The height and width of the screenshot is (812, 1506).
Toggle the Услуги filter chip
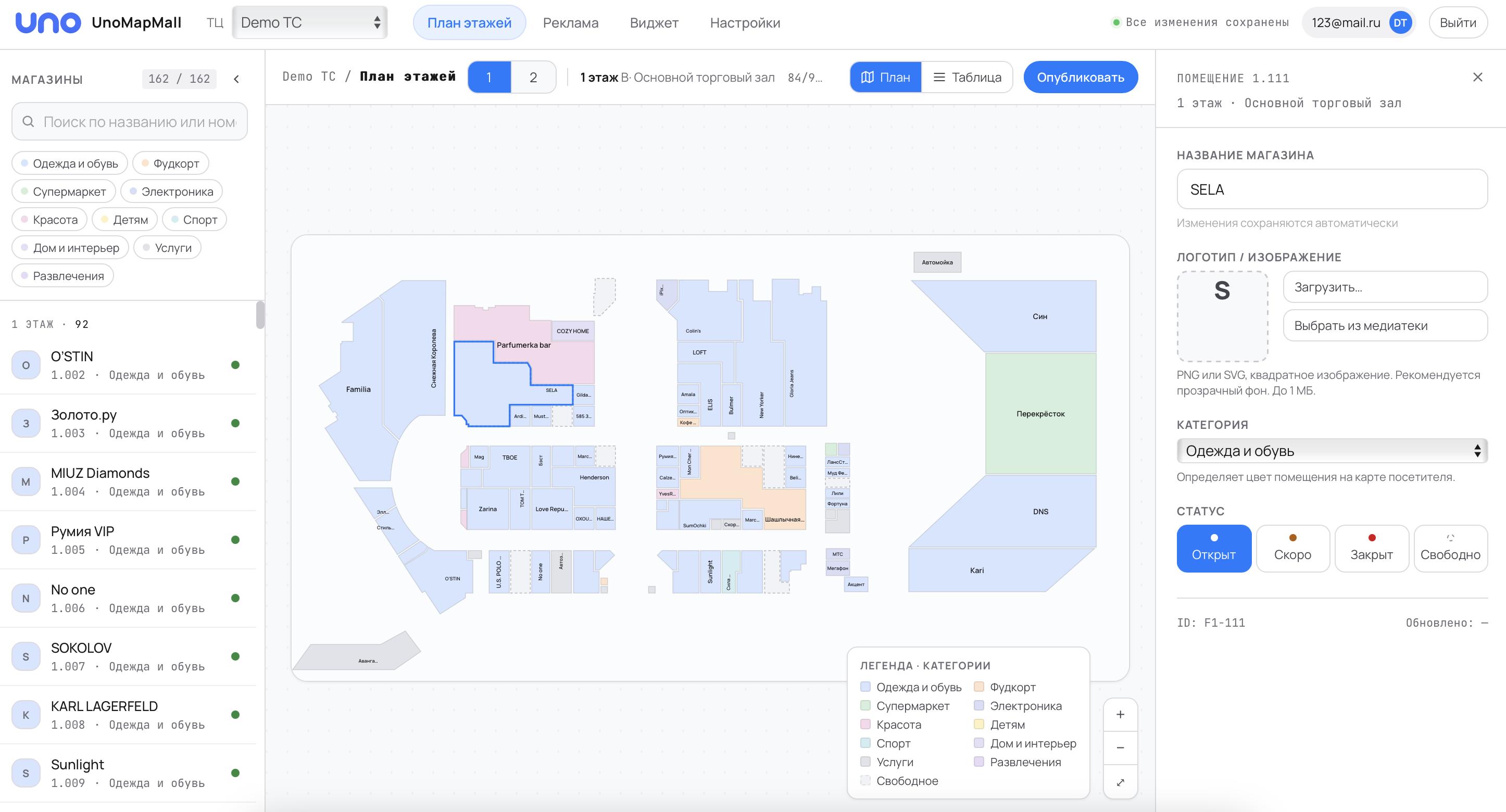(167, 247)
